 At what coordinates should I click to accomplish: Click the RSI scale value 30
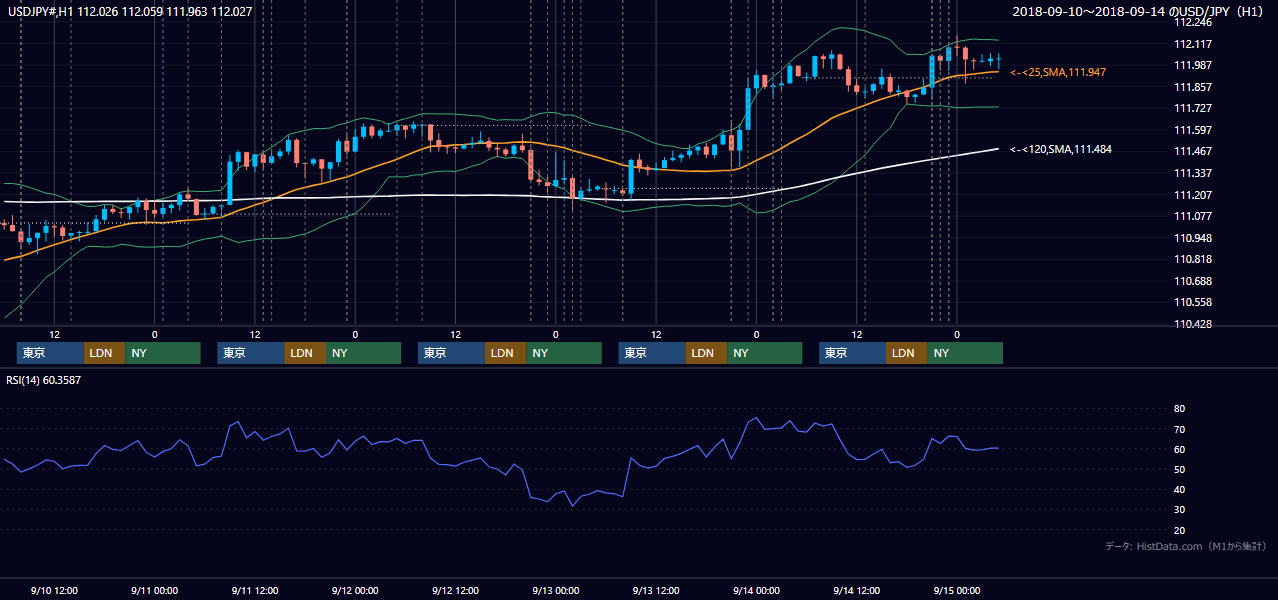point(1179,509)
